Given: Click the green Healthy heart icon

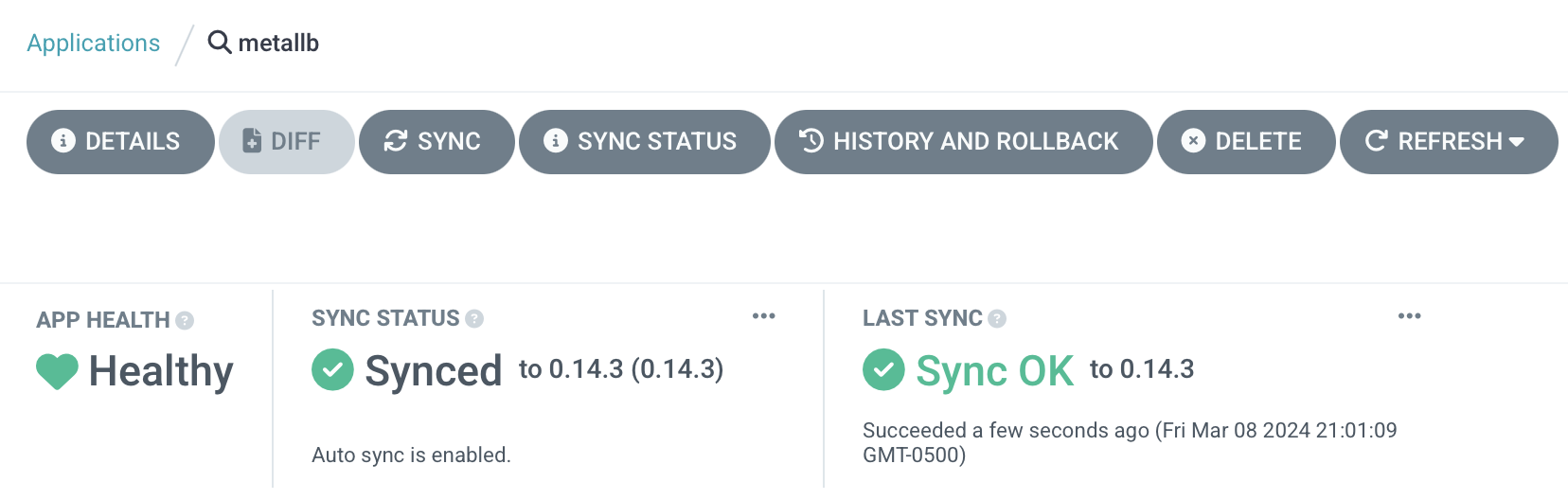Looking at the screenshot, I should [x=57, y=371].
